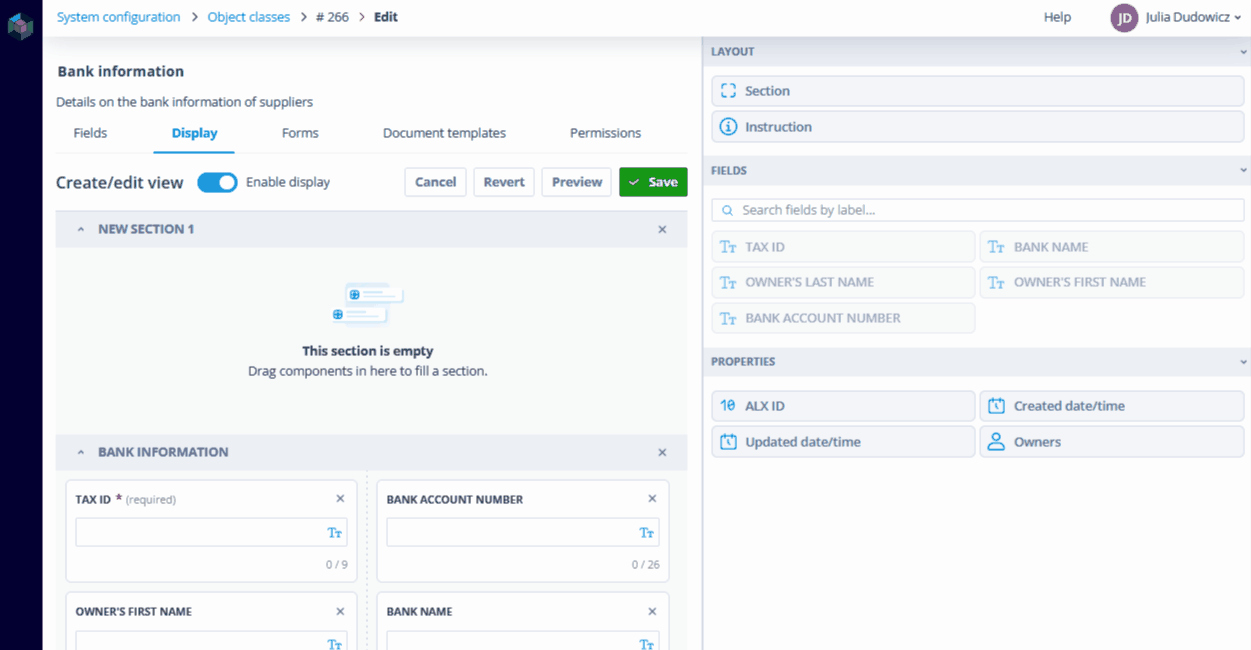Click the text icon beside BANK NAME in Fields panel
This screenshot has height=650, width=1251.
point(996,247)
